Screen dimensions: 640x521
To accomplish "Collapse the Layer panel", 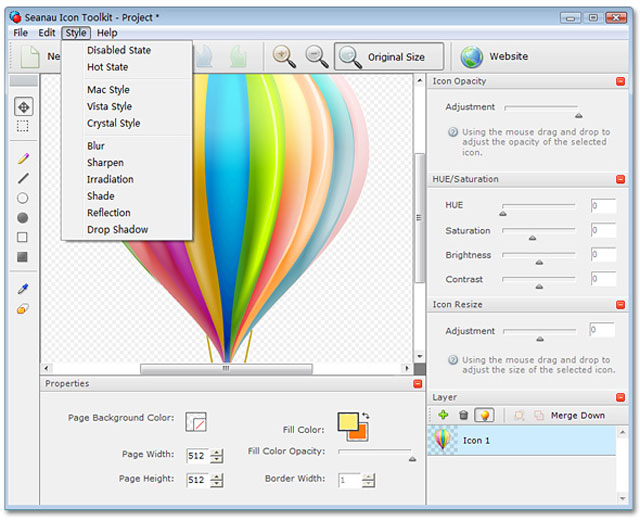I will coord(620,397).
